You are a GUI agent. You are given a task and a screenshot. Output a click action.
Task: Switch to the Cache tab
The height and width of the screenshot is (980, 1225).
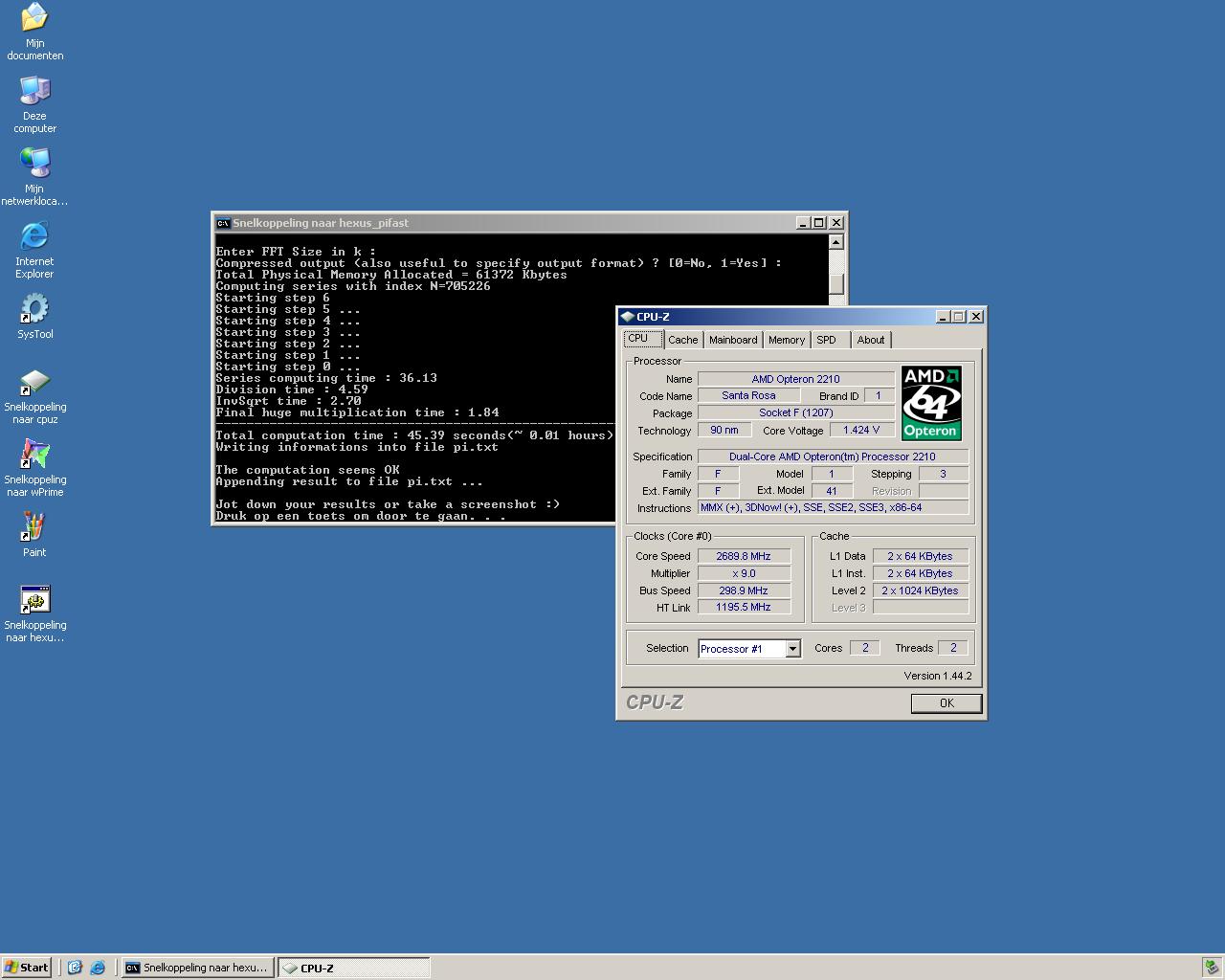click(x=682, y=340)
